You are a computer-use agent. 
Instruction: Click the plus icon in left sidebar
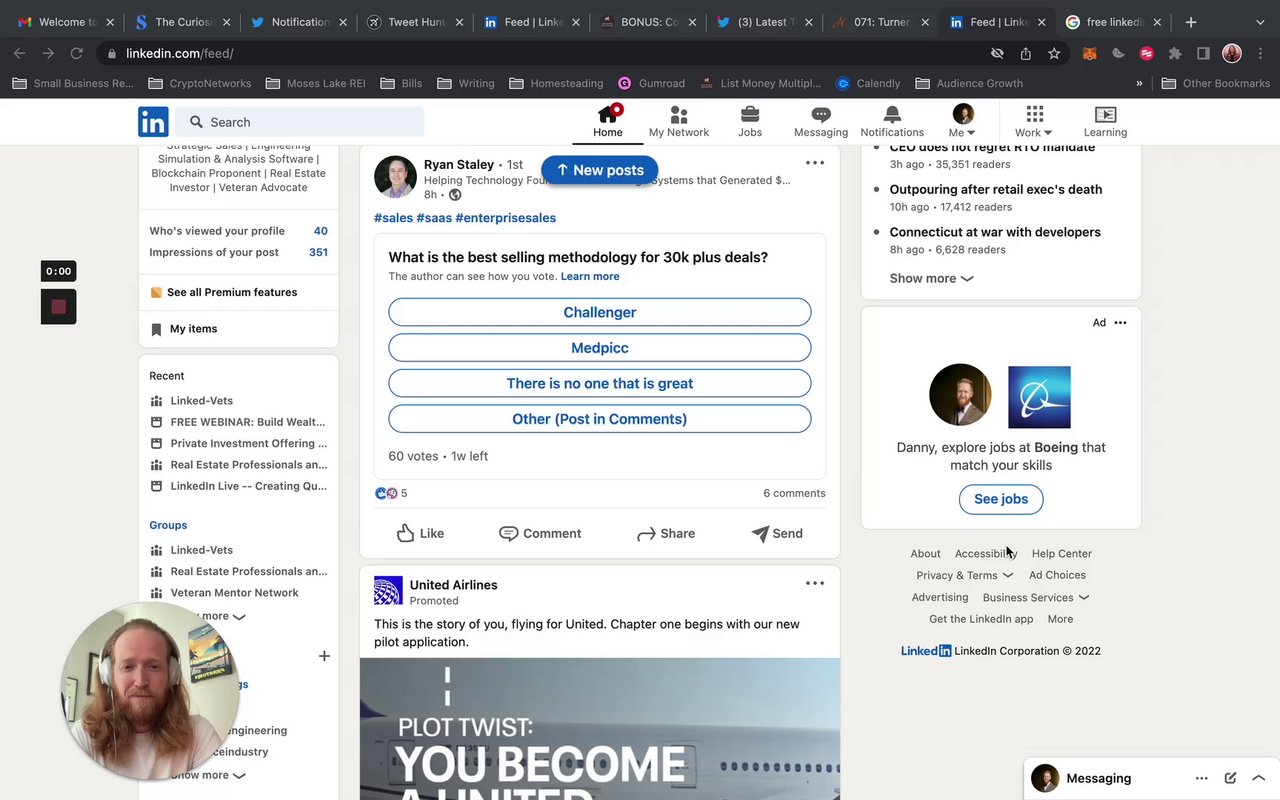pyautogui.click(x=324, y=656)
